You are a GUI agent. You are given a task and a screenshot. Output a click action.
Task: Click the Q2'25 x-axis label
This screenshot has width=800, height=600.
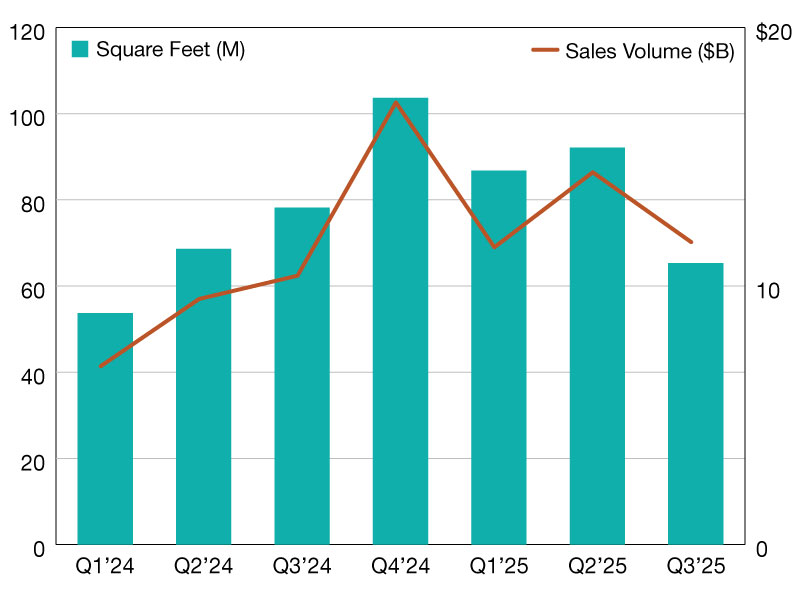(597, 566)
